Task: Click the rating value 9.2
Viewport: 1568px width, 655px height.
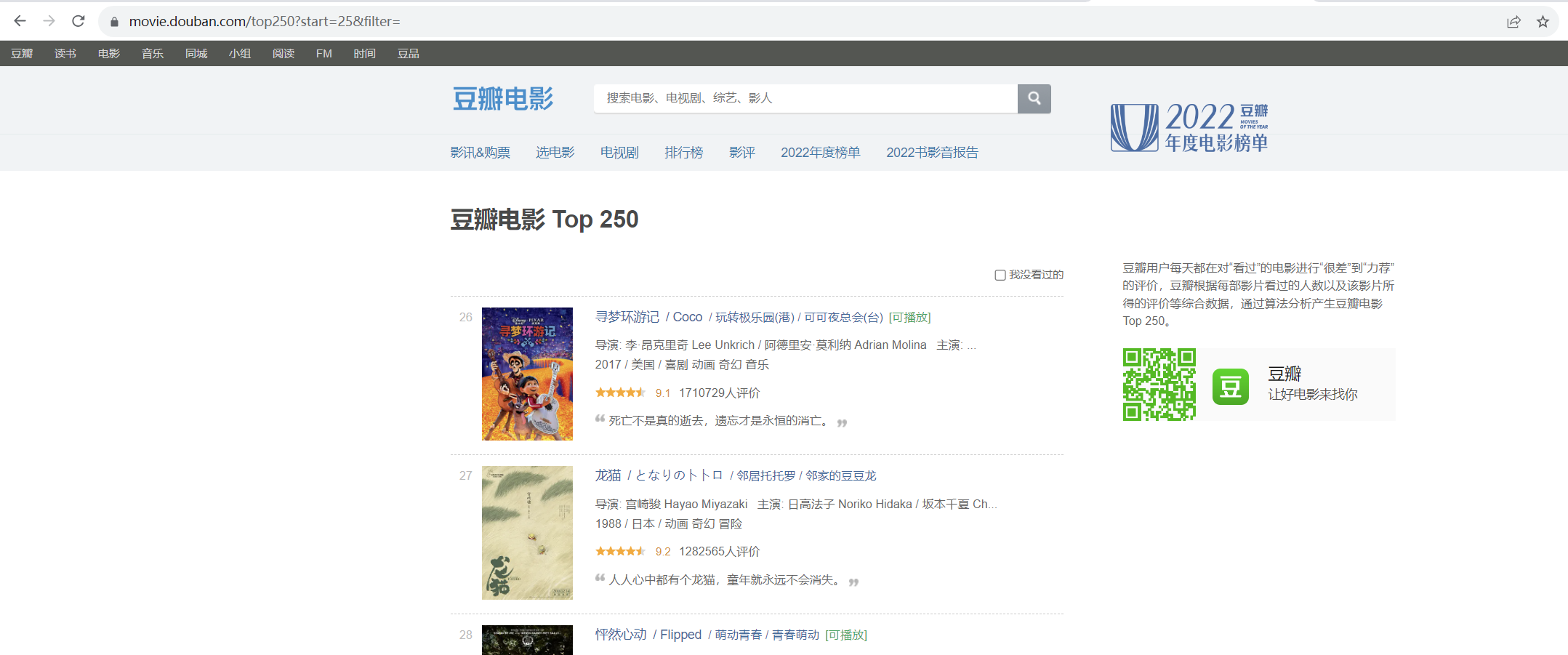Action: (x=662, y=552)
